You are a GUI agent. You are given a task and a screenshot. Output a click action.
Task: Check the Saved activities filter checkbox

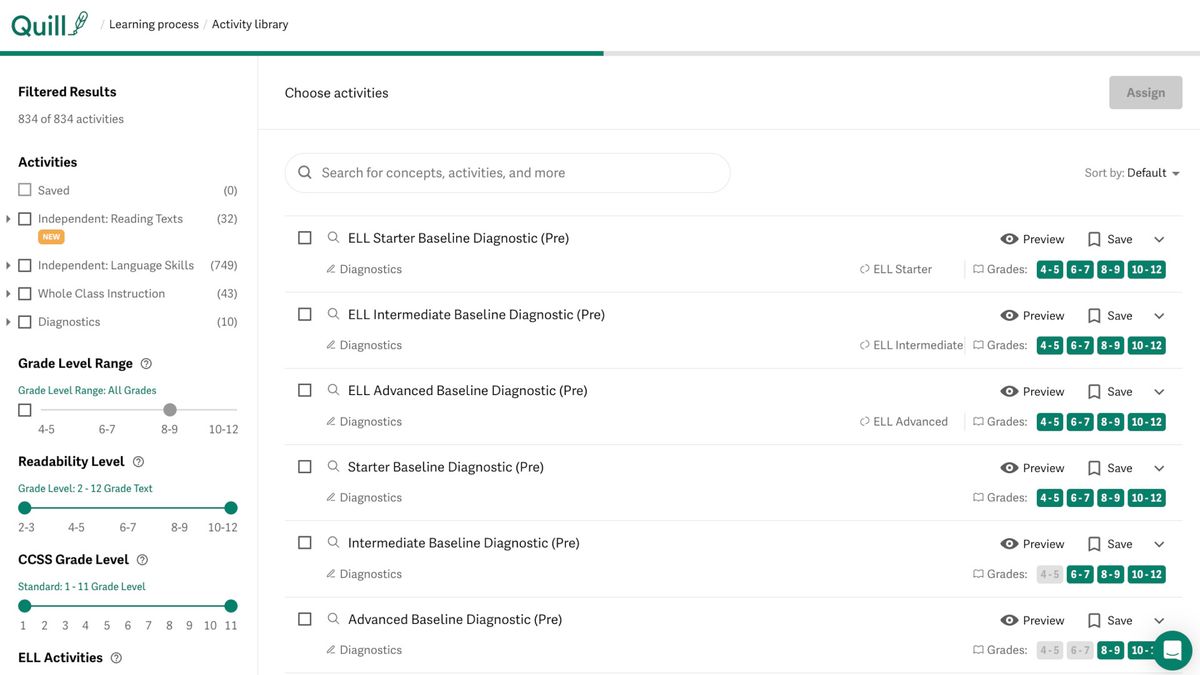[25, 190]
